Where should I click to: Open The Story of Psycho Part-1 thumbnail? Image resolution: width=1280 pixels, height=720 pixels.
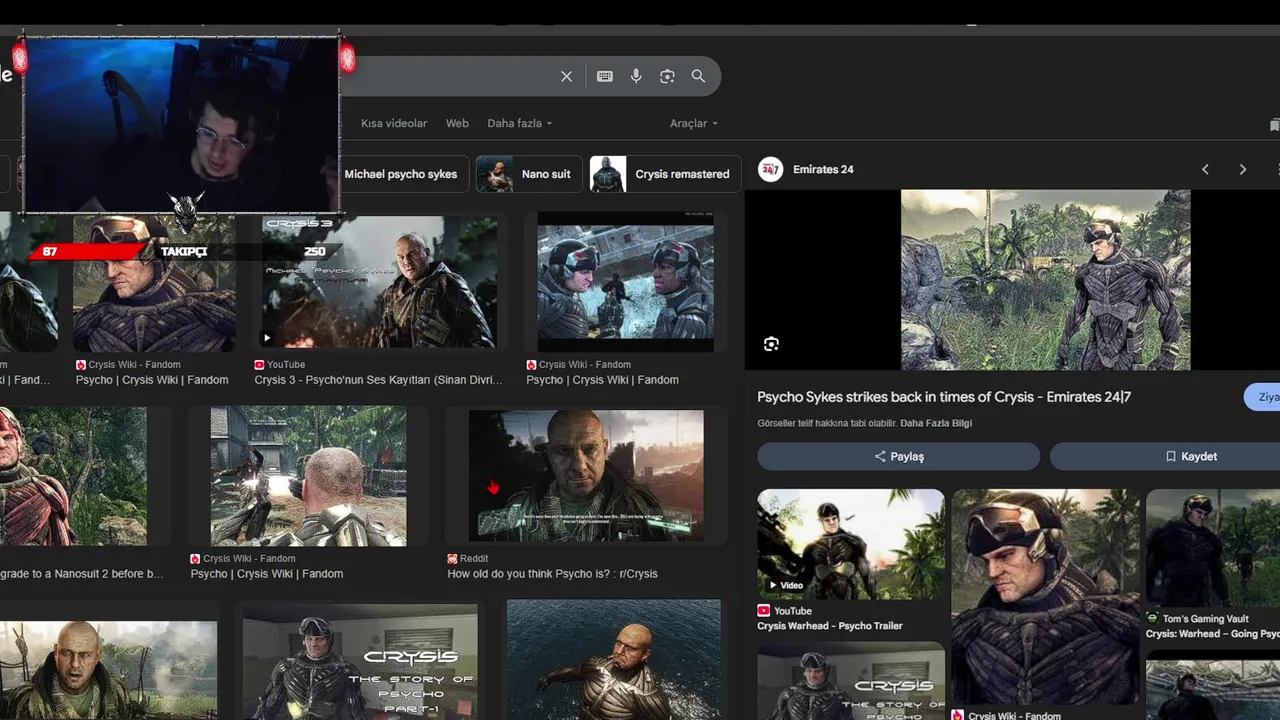pyautogui.click(x=360, y=660)
